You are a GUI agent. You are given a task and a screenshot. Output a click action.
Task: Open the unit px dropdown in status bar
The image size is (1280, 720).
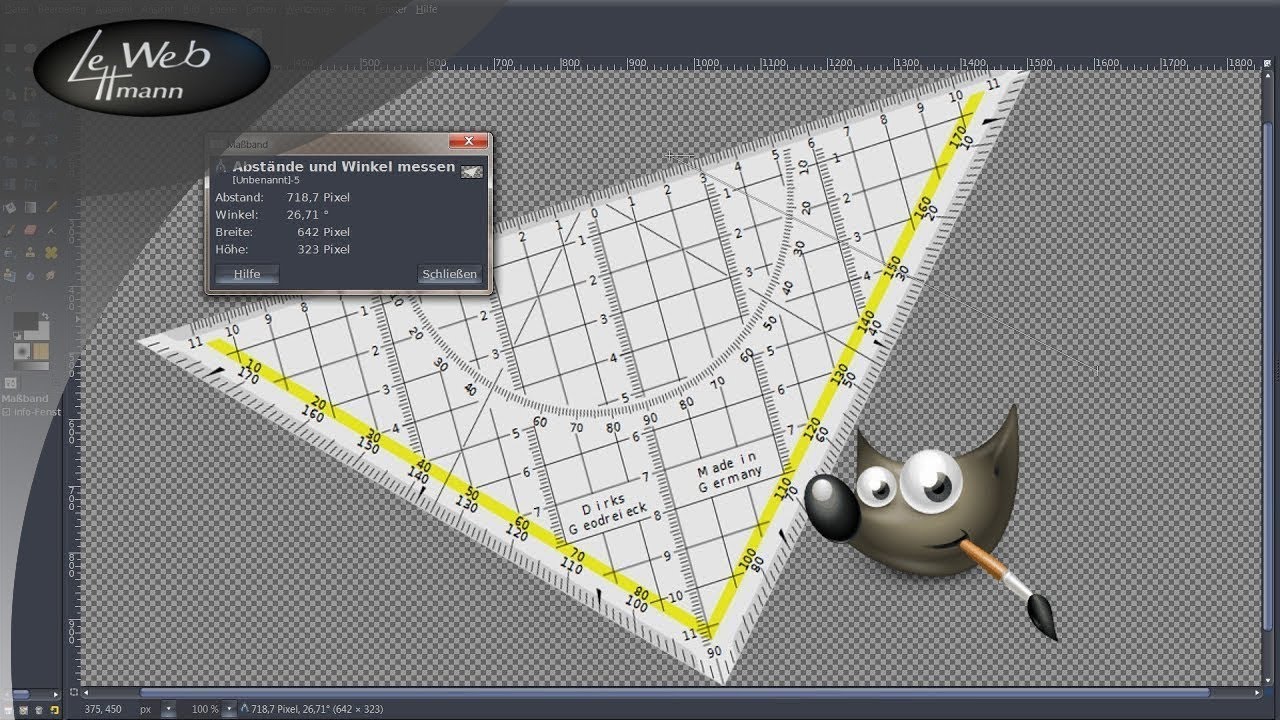pyautogui.click(x=168, y=709)
